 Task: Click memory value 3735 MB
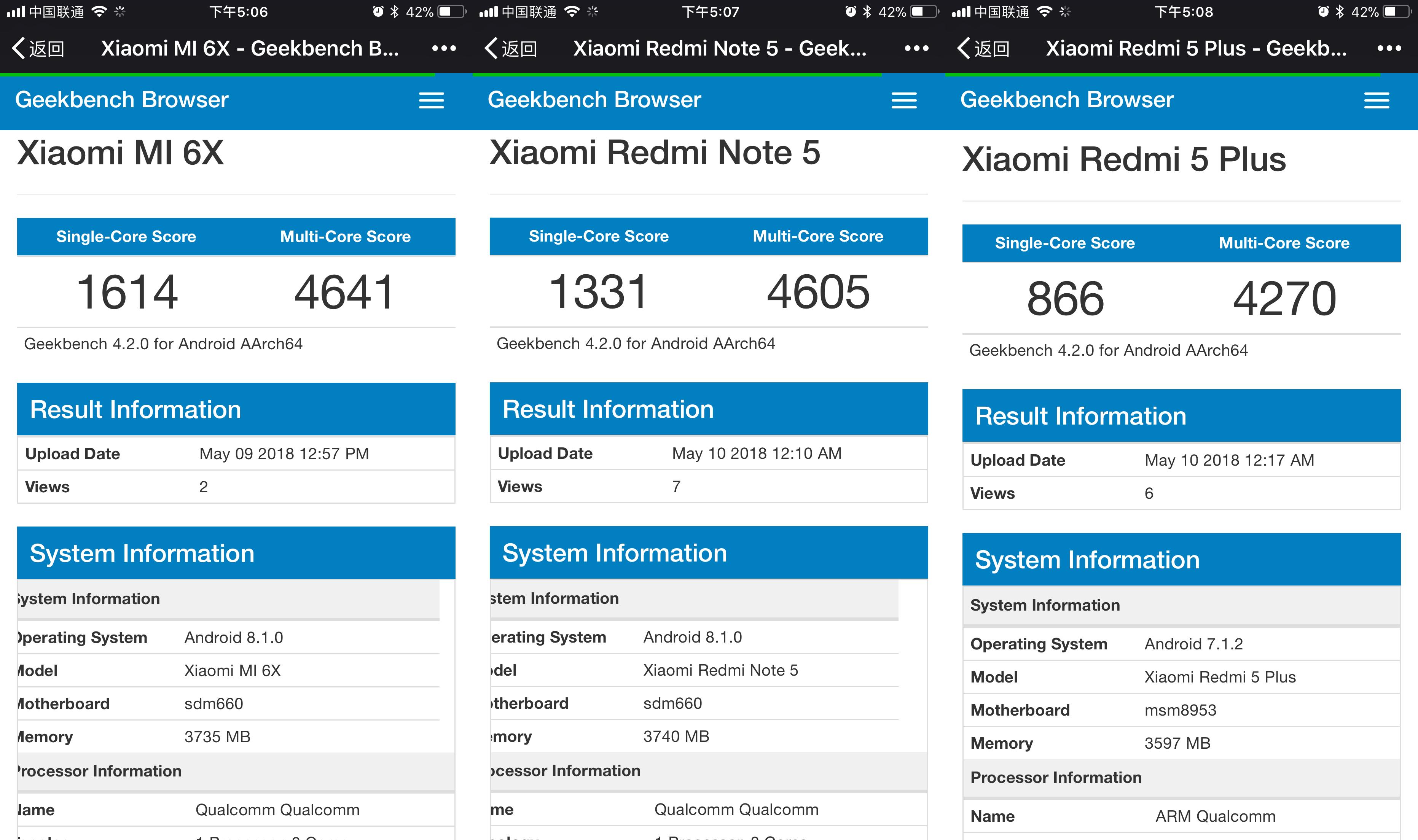coord(217,737)
